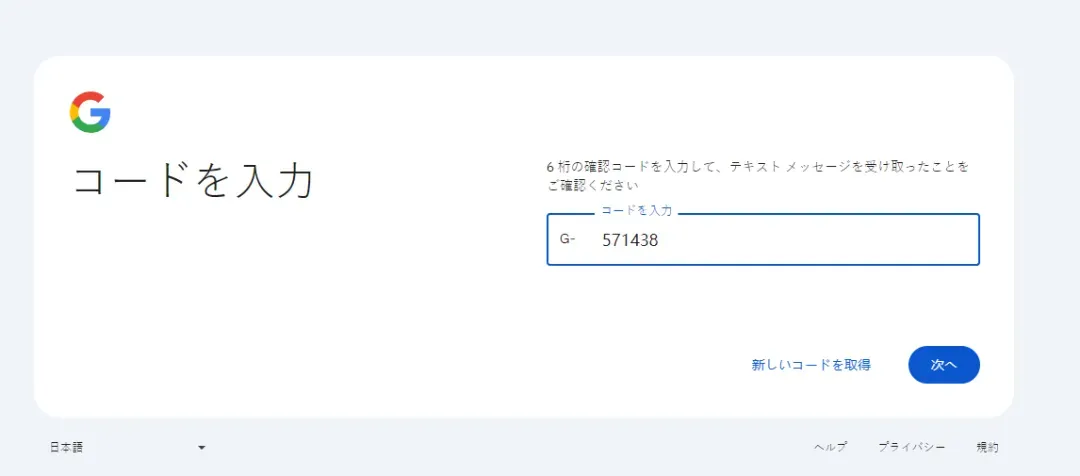Open the 規約 footer link
This screenshot has height=476, width=1080.
pyautogui.click(x=987, y=447)
